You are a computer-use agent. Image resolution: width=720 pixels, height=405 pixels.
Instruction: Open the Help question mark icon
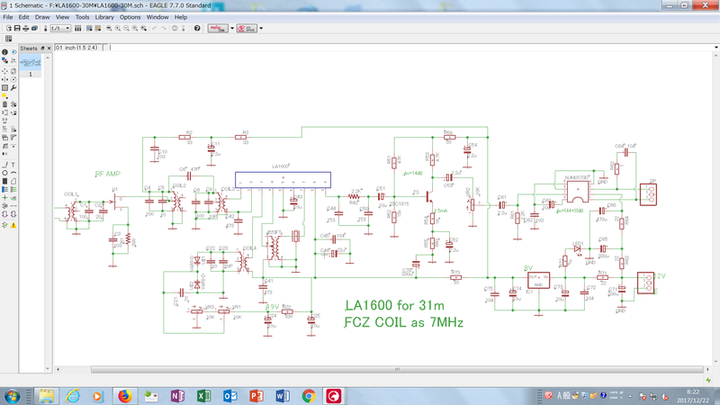(x=197, y=28)
